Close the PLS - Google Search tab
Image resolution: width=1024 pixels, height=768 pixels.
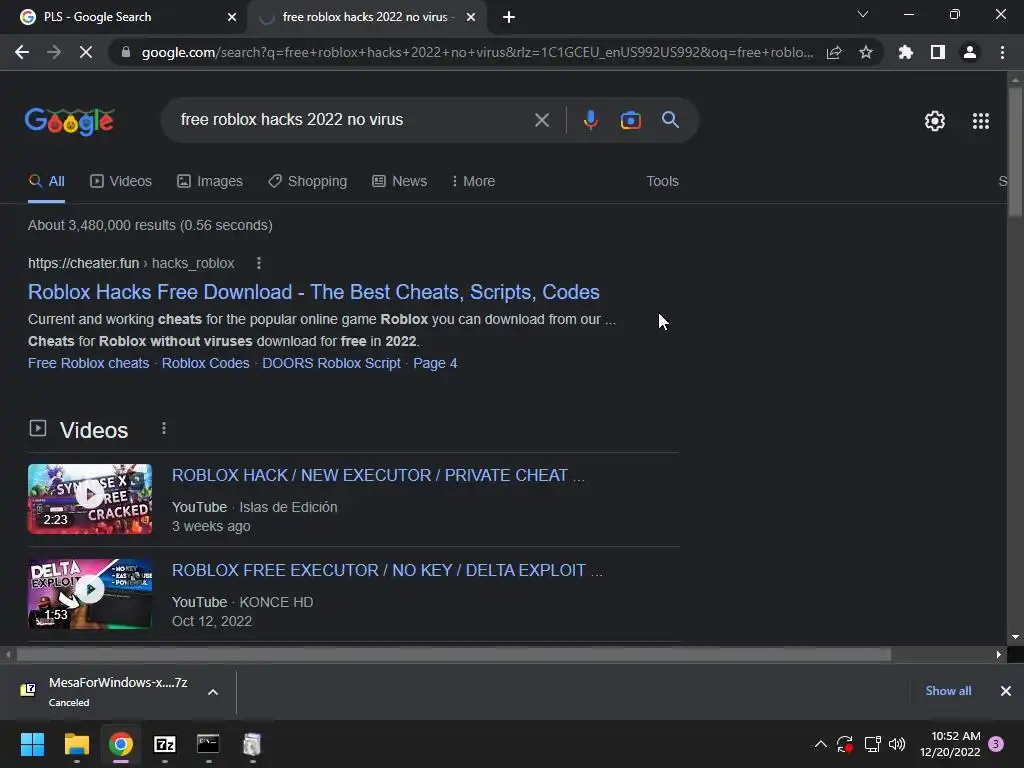(232, 17)
